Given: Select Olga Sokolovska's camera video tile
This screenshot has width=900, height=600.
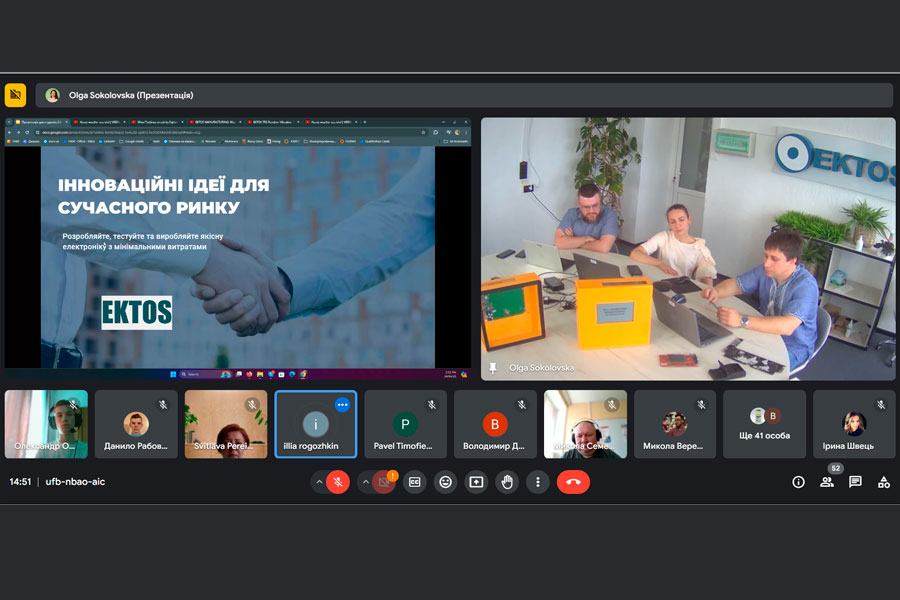Looking at the screenshot, I should [688, 249].
